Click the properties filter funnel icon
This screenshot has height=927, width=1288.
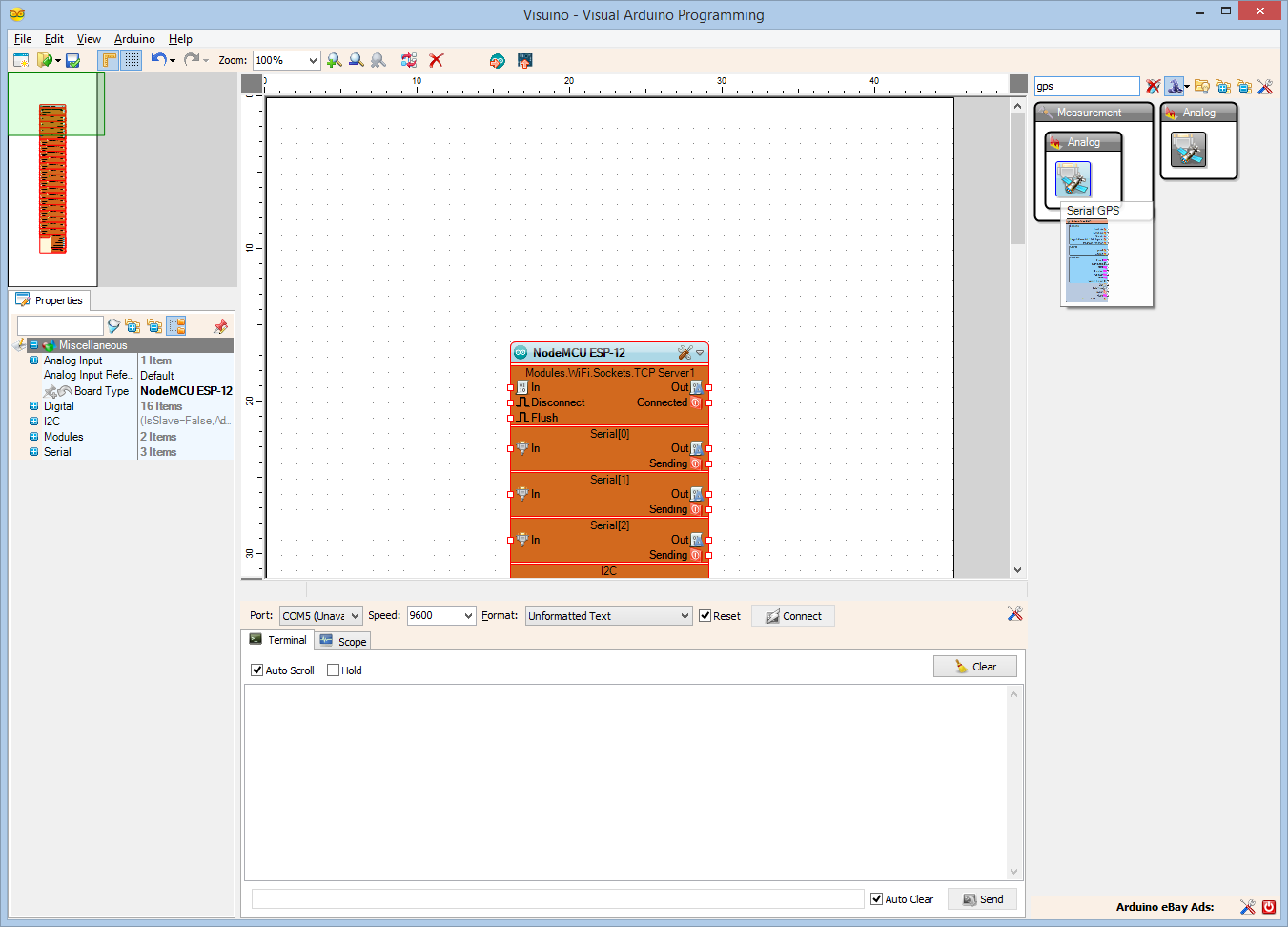pyautogui.click(x=113, y=326)
